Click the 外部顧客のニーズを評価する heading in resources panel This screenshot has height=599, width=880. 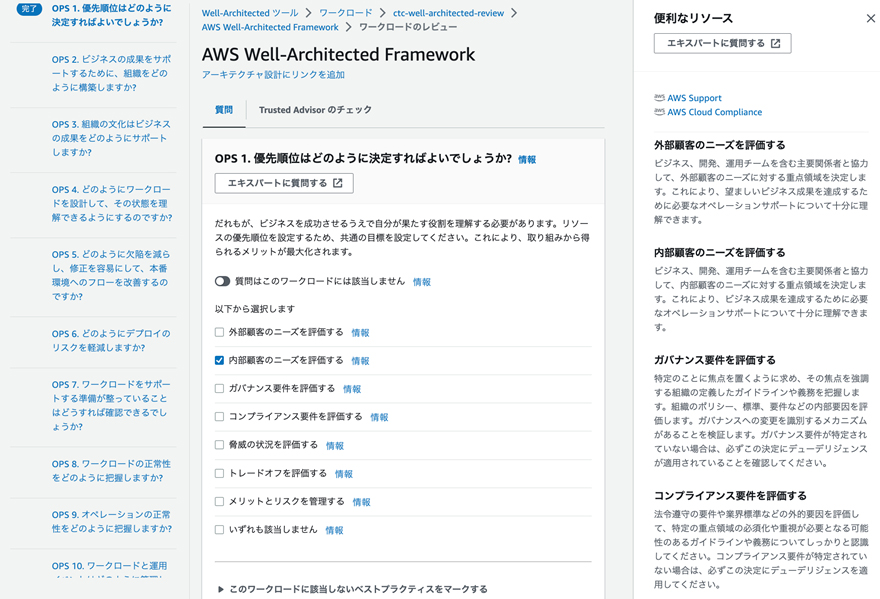pyautogui.click(x=719, y=145)
